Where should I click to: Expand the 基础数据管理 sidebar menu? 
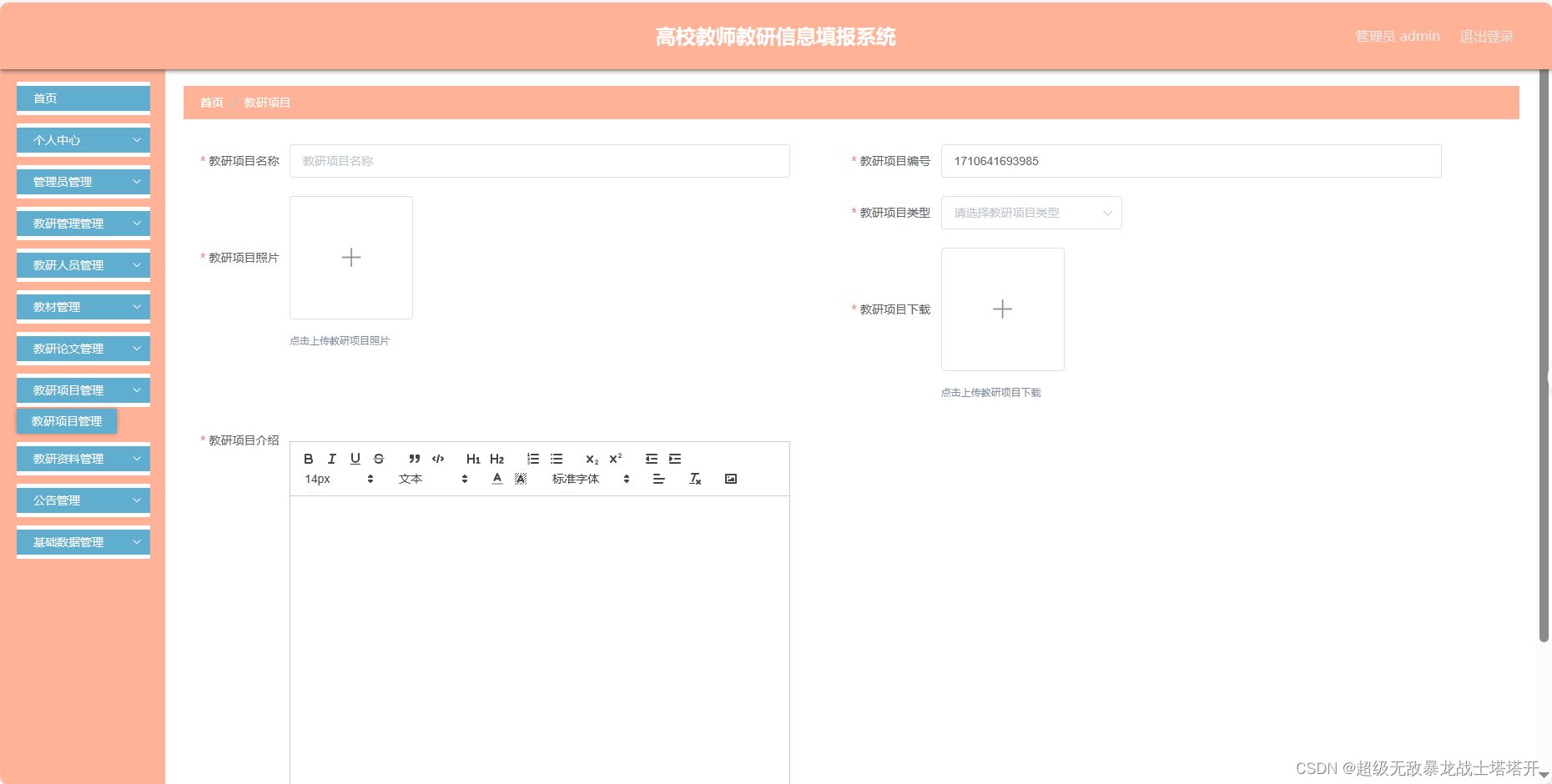tap(83, 542)
